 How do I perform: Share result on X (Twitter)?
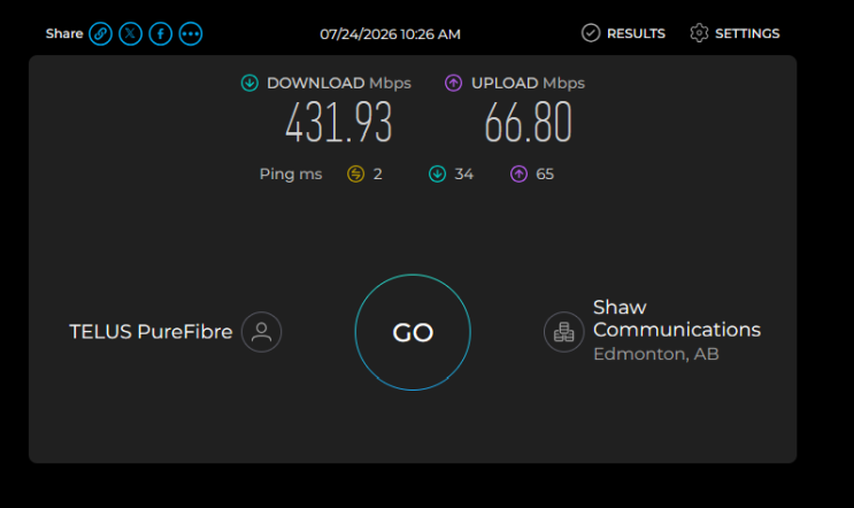coord(131,34)
